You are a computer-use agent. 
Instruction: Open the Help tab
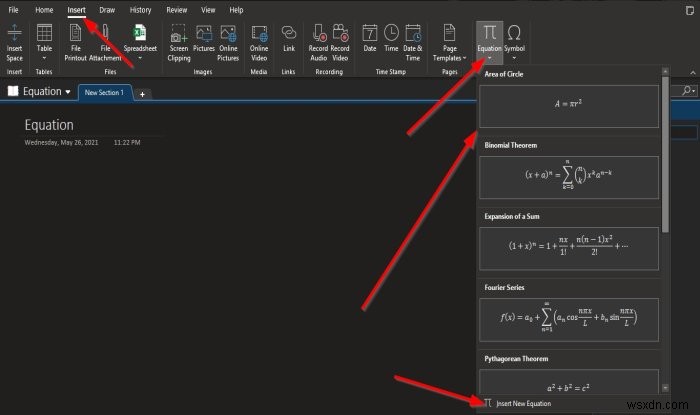(x=236, y=10)
